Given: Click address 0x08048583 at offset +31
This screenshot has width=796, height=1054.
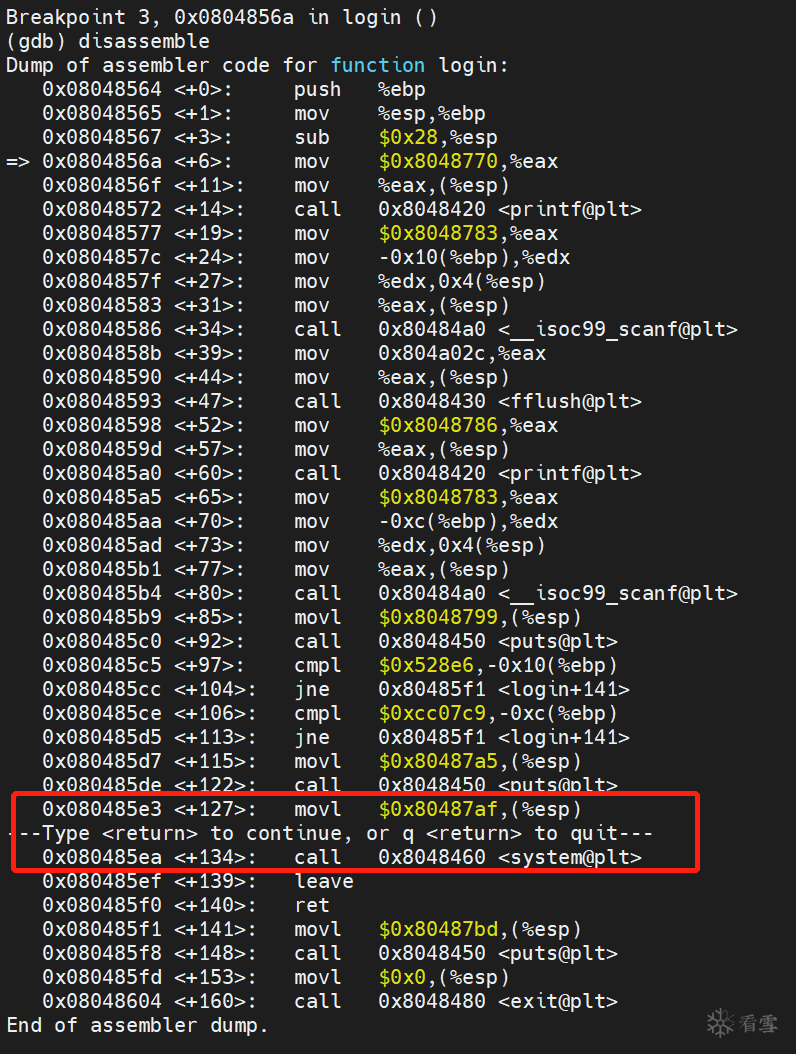Looking at the screenshot, I should (102, 305).
